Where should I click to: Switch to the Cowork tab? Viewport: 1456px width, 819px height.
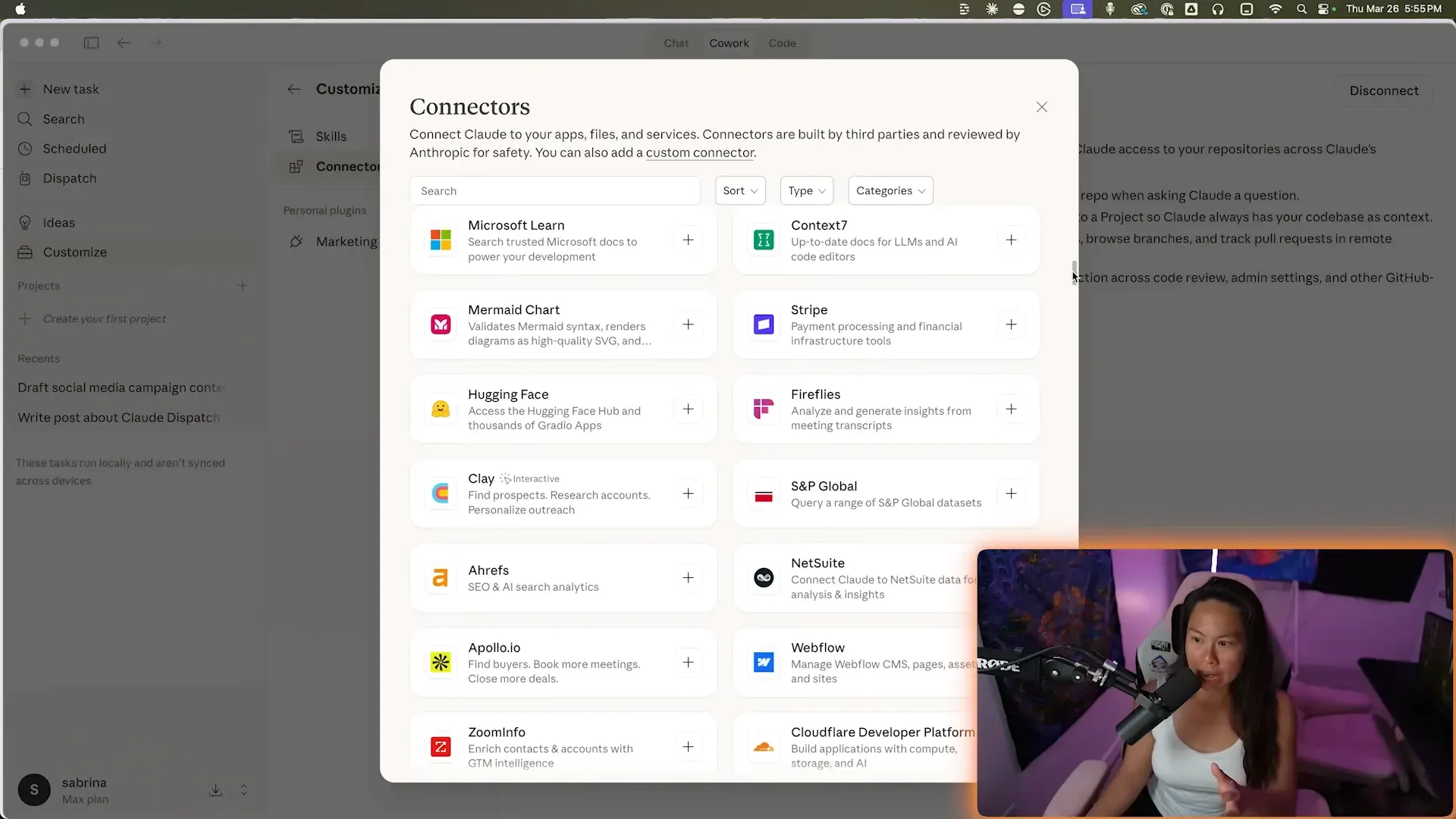tap(729, 43)
